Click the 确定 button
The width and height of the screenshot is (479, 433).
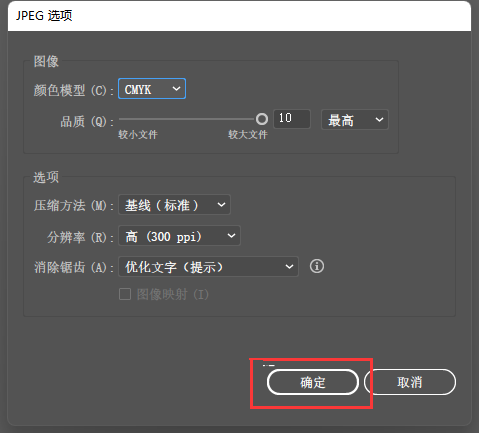pyautogui.click(x=313, y=382)
